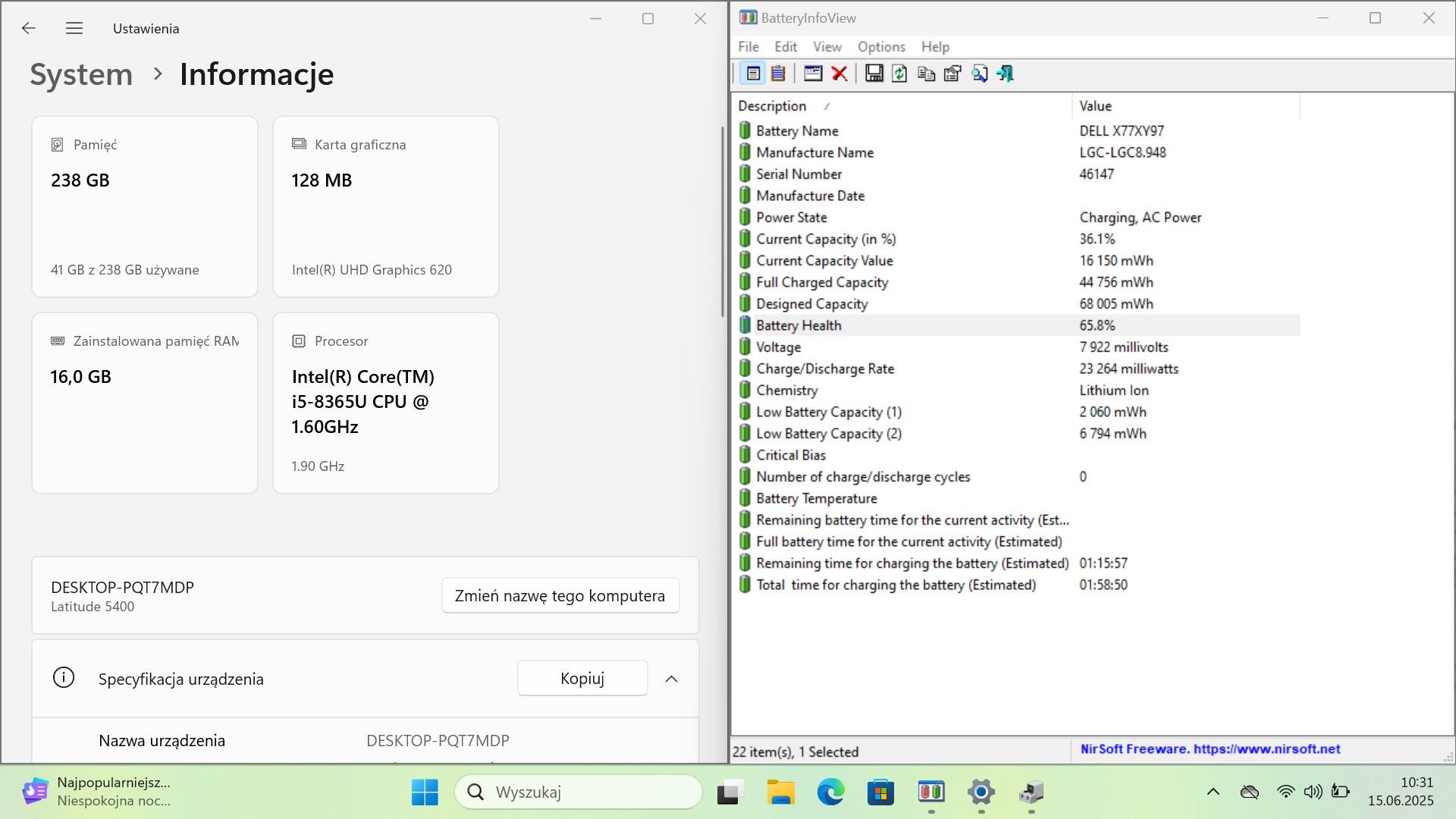Collapse Specyfikacja urządzenia section chevron

[671, 679]
